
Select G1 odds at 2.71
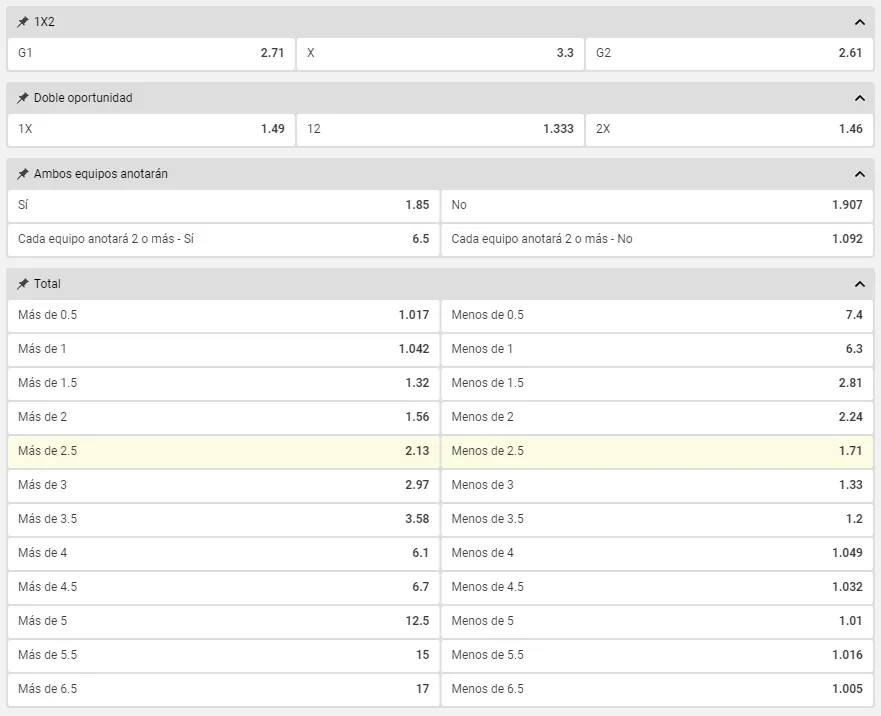151,53
